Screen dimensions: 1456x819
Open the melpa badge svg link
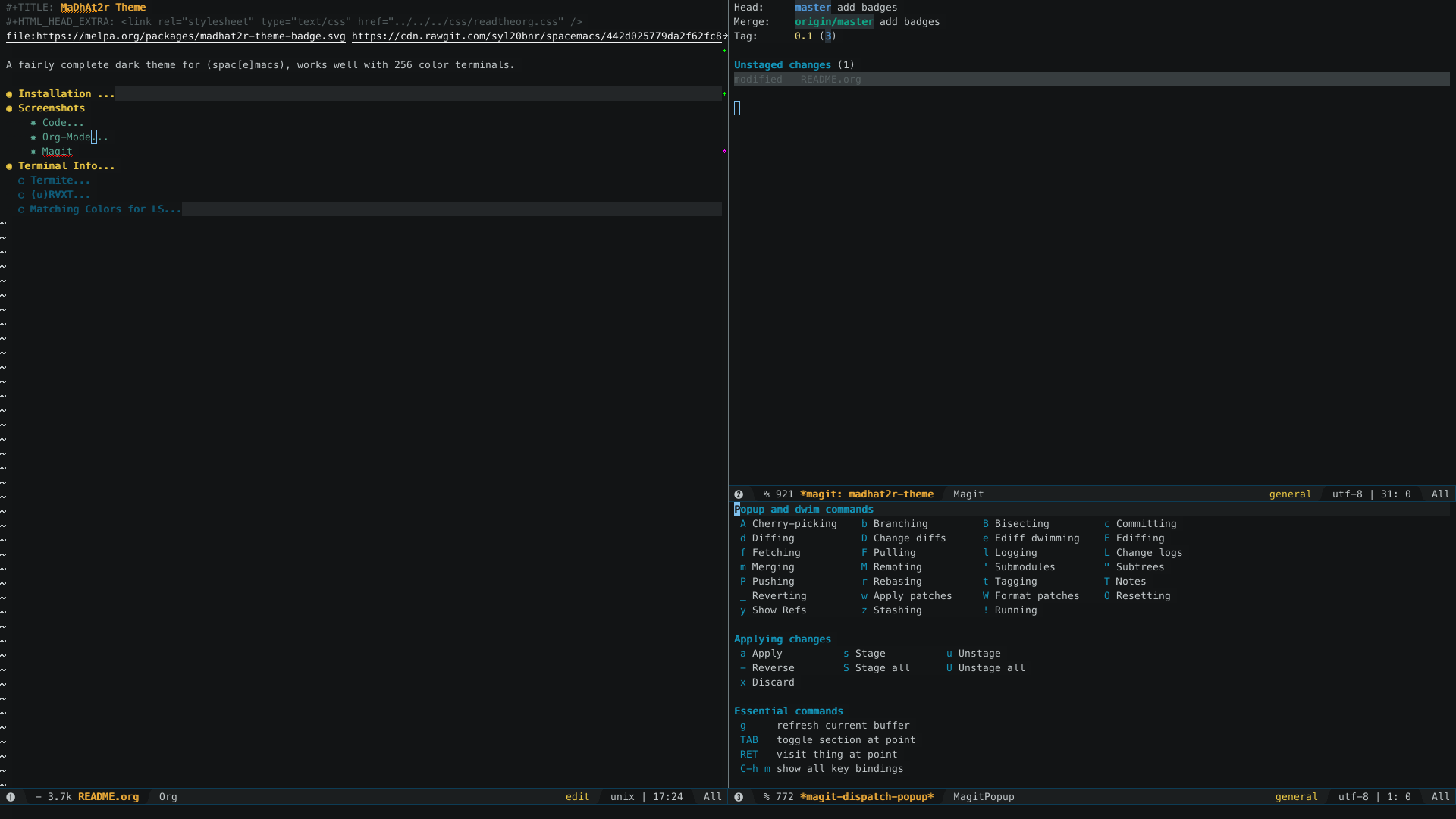point(175,36)
